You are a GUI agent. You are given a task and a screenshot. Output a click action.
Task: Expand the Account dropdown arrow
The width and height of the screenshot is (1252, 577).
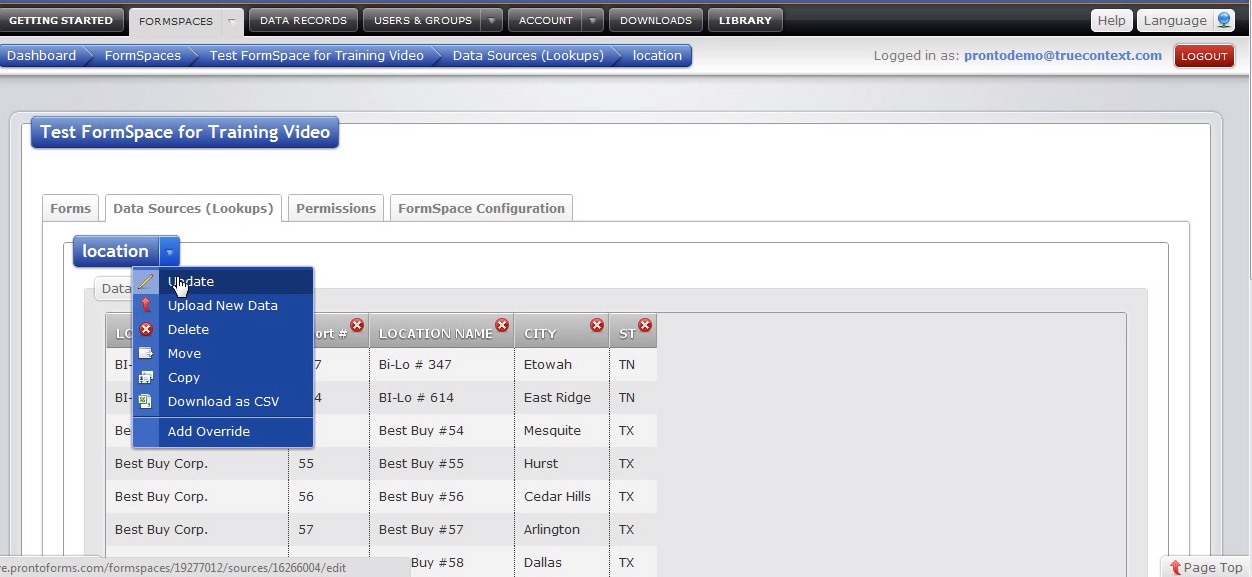coord(593,20)
